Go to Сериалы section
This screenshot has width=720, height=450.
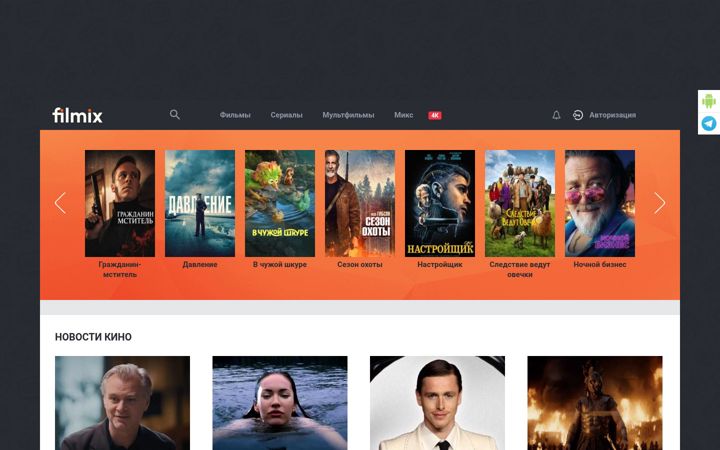[x=286, y=115]
